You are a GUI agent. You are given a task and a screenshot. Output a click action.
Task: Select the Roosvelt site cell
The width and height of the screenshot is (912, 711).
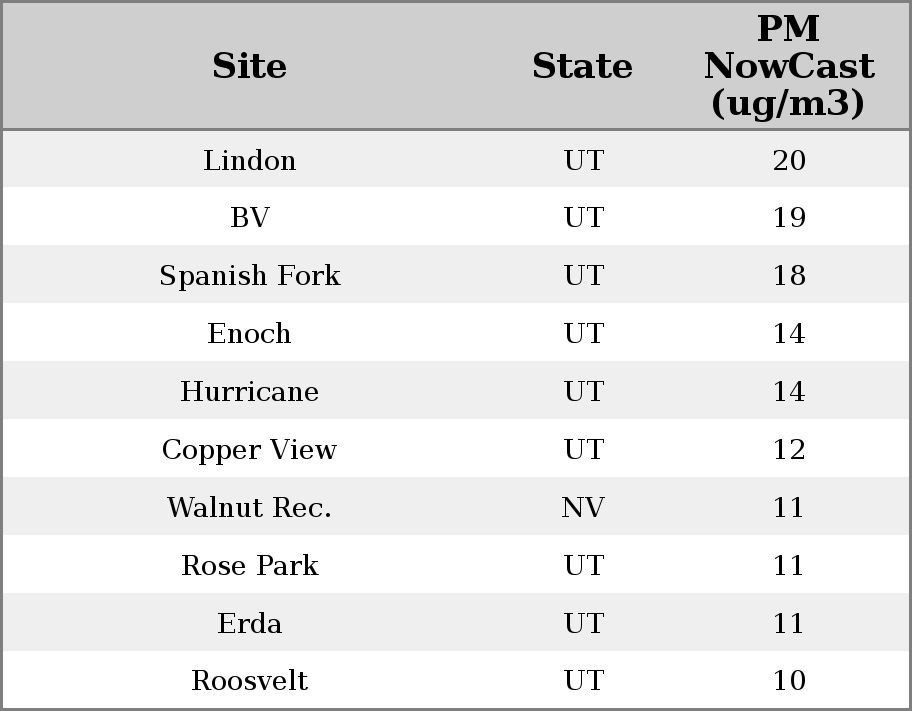coord(249,680)
